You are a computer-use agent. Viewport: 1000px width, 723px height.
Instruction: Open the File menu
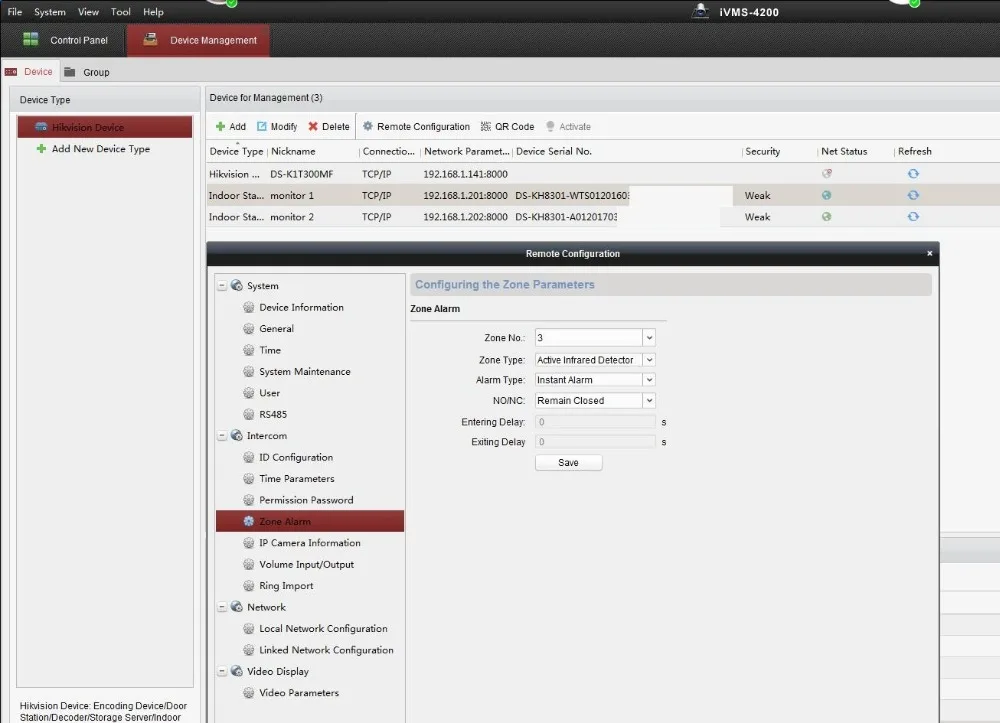tap(15, 11)
